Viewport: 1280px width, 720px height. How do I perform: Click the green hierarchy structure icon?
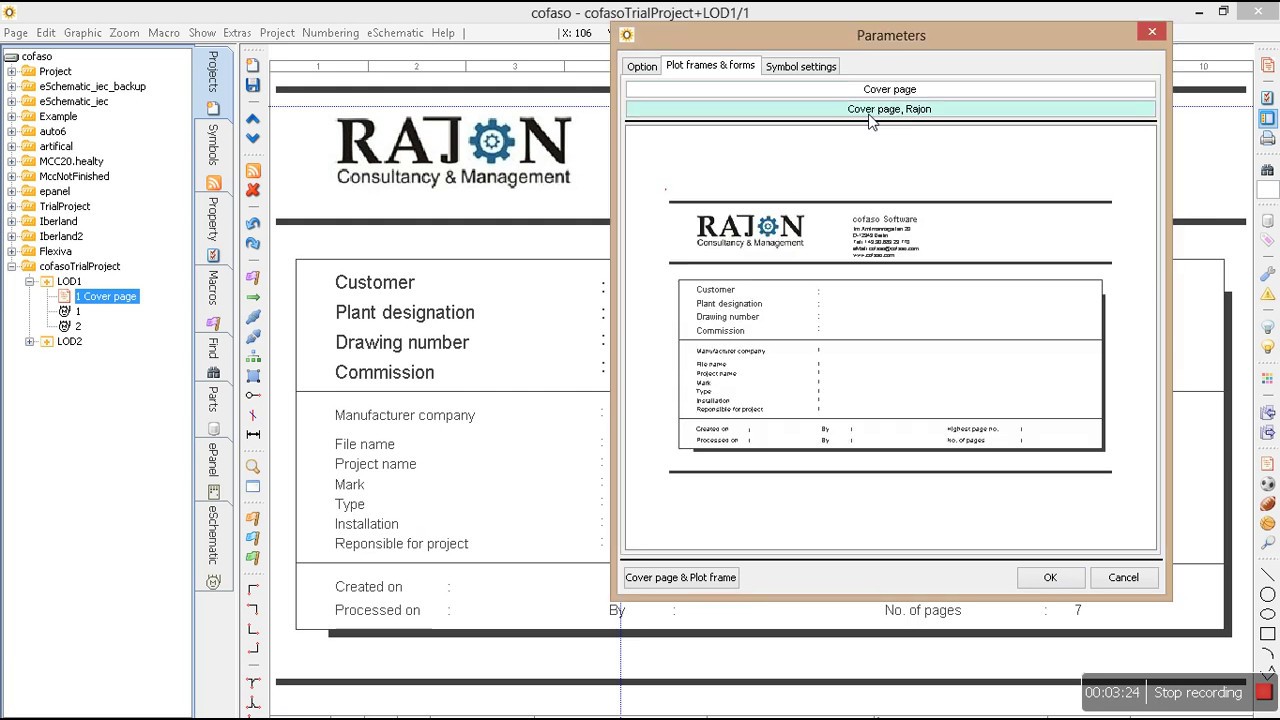point(253,356)
